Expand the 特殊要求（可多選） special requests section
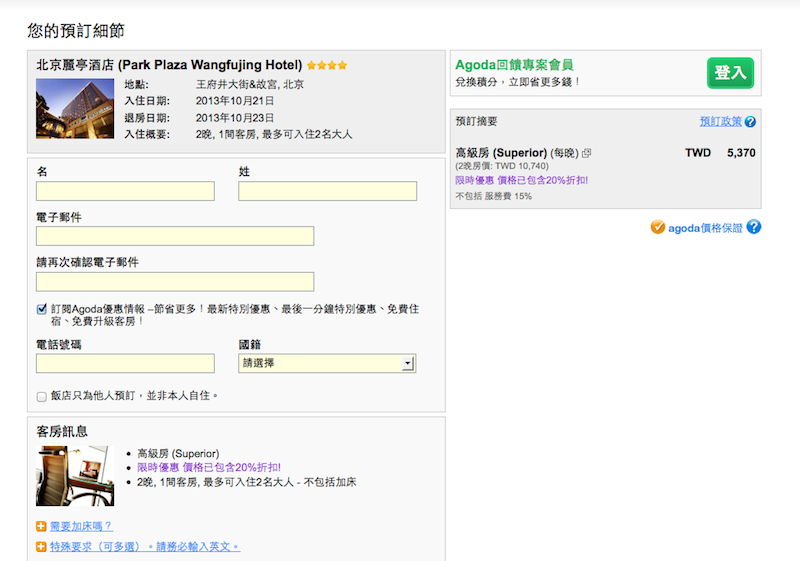This screenshot has width=800, height=561. pos(145,547)
